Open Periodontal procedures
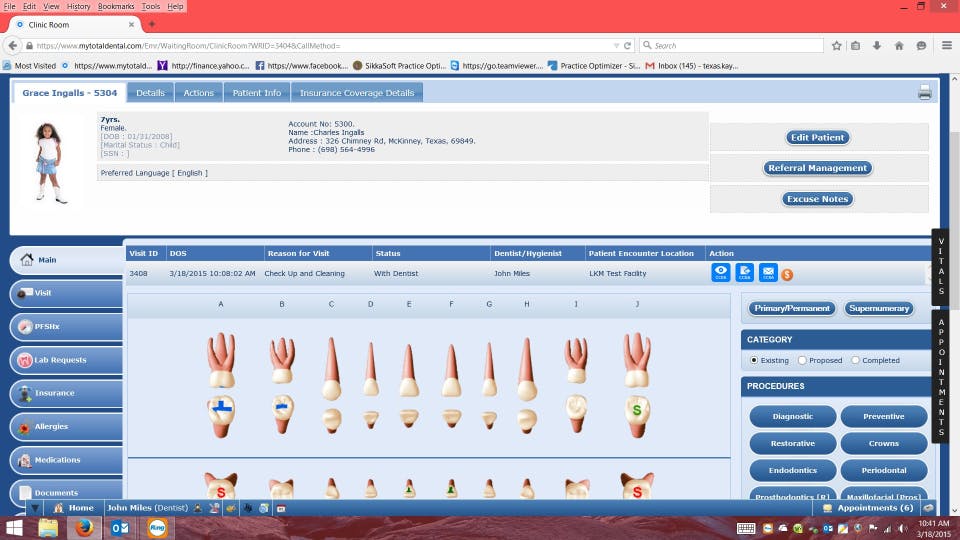 click(x=883, y=470)
